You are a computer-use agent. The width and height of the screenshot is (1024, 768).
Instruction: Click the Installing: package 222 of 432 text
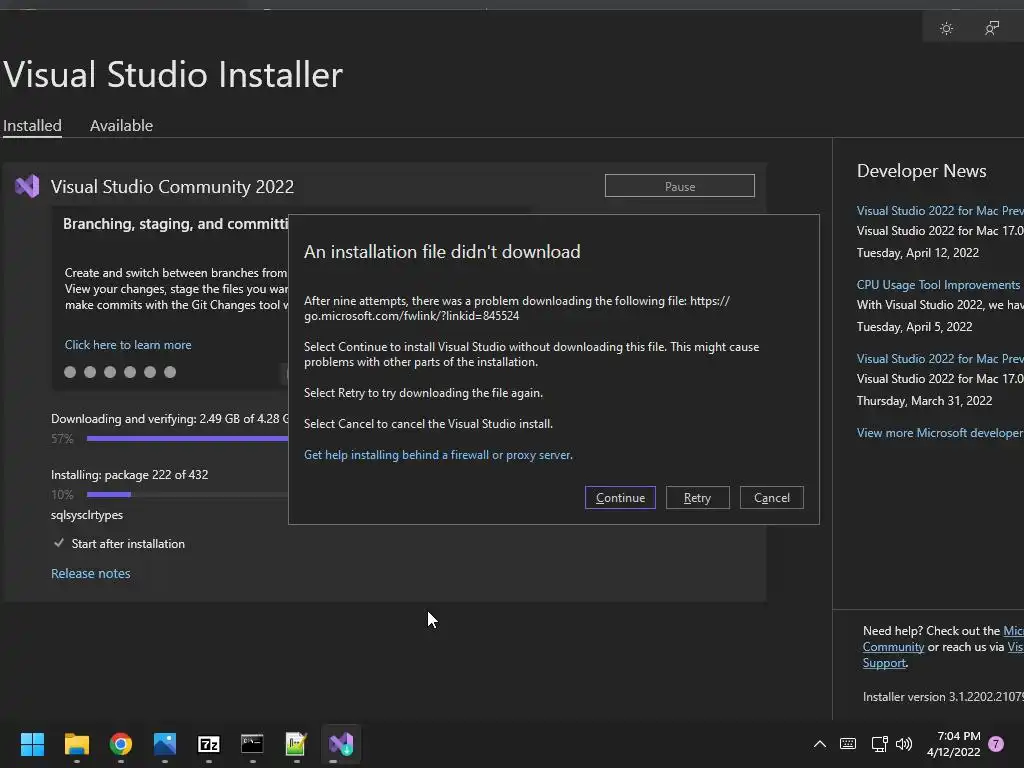pyautogui.click(x=129, y=475)
